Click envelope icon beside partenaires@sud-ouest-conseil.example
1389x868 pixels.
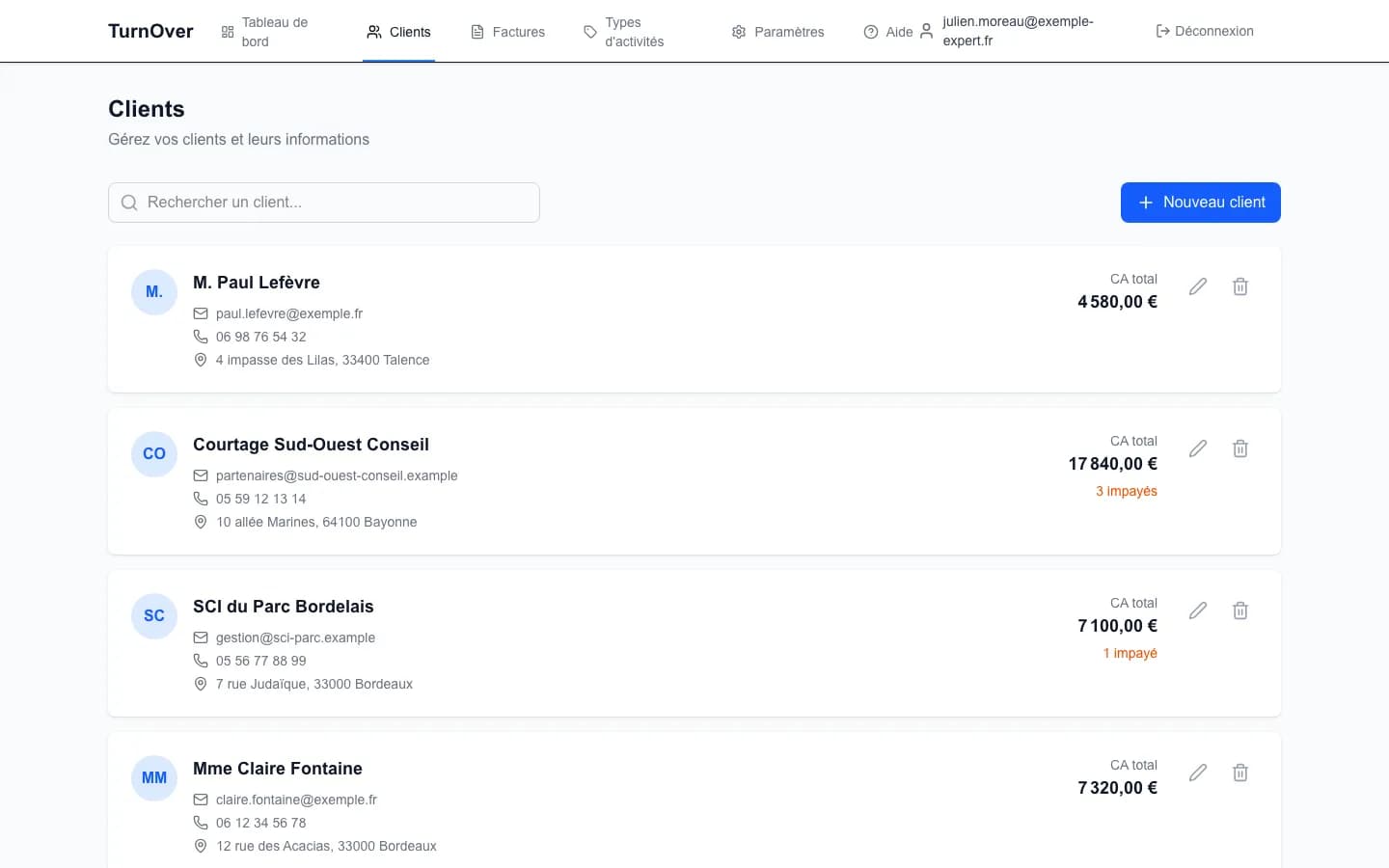click(x=201, y=475)
